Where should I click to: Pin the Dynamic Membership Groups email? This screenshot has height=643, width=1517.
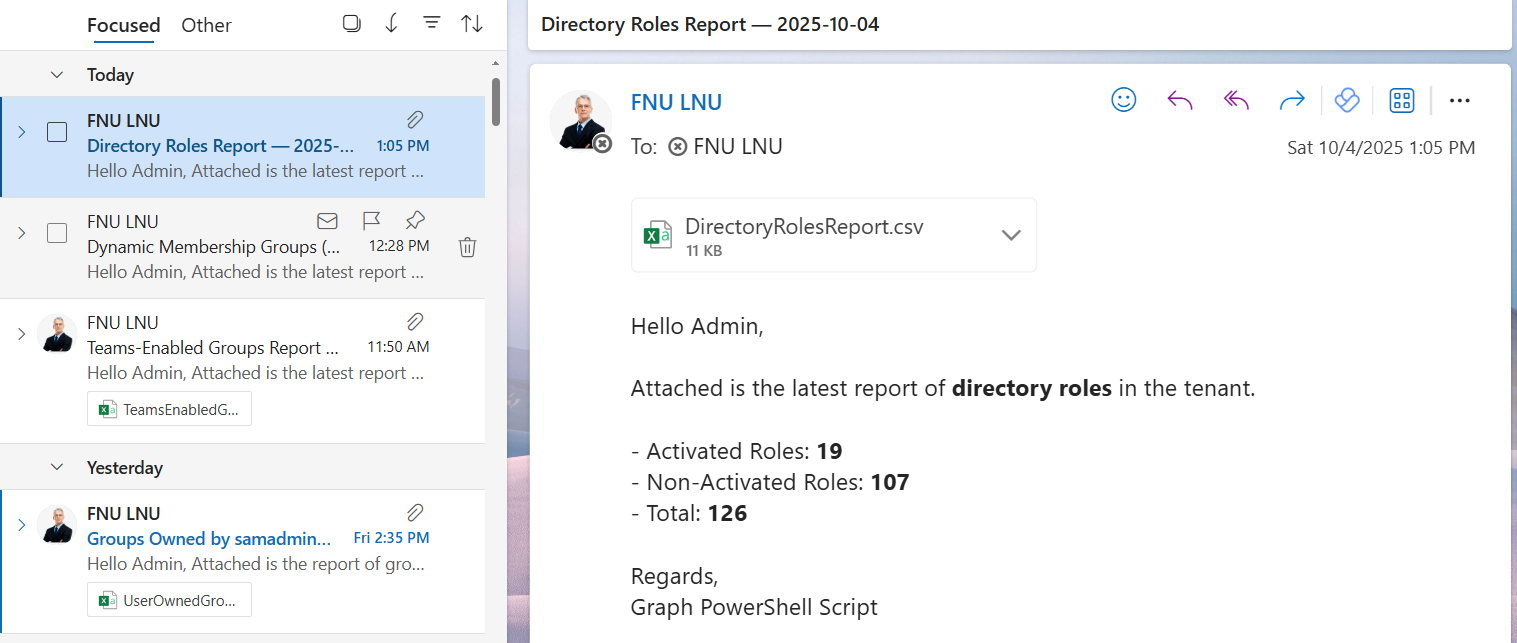pyautogui.click(x=415, y=220)
